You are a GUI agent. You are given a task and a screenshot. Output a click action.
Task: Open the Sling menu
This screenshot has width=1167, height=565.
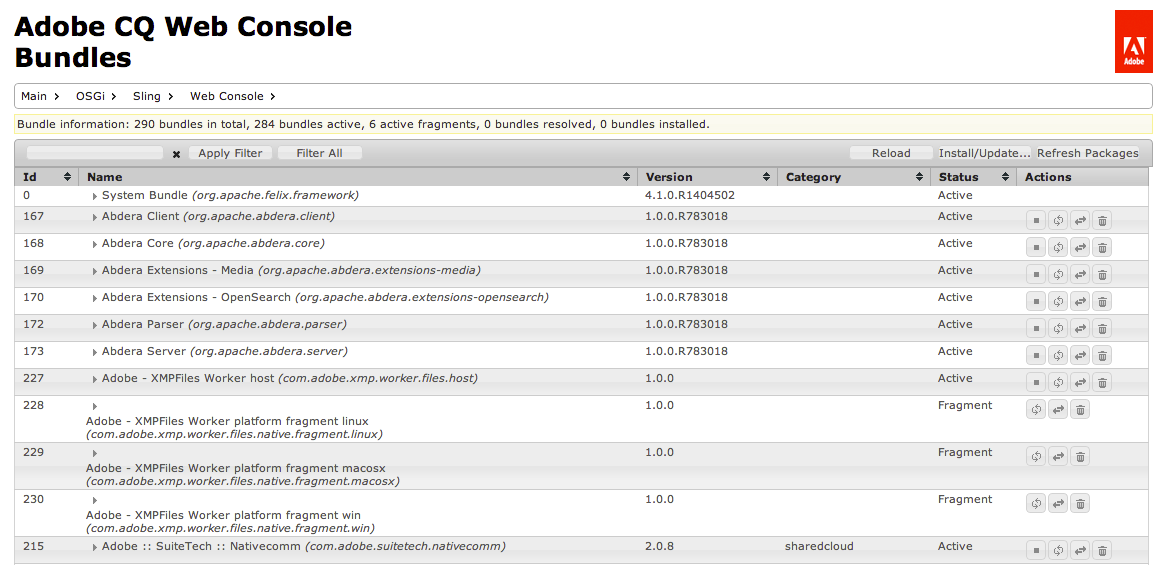tap(153, 96)
